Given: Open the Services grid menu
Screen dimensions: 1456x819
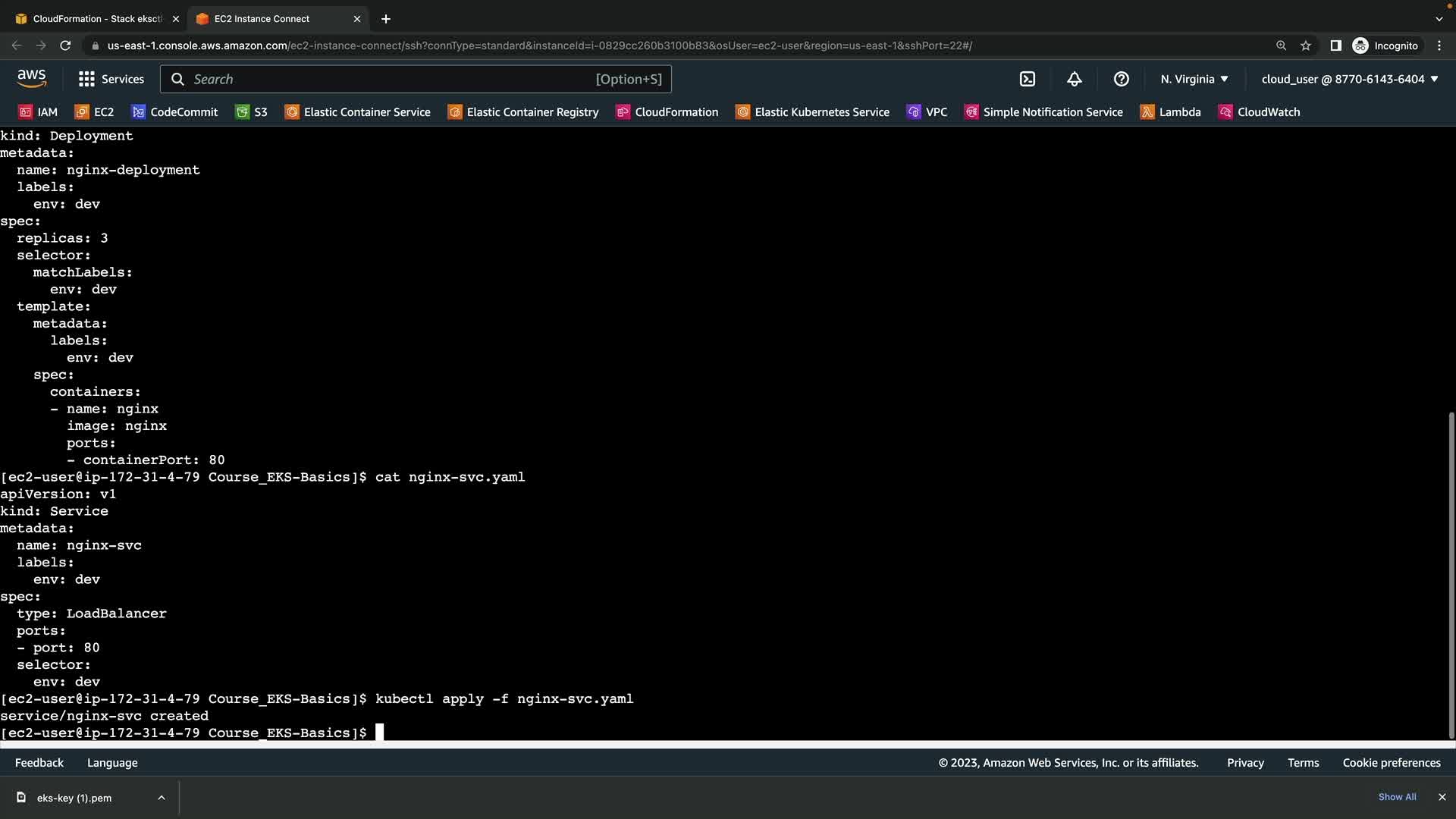Looking at the screenshot, I should click(x=111, y=79).
